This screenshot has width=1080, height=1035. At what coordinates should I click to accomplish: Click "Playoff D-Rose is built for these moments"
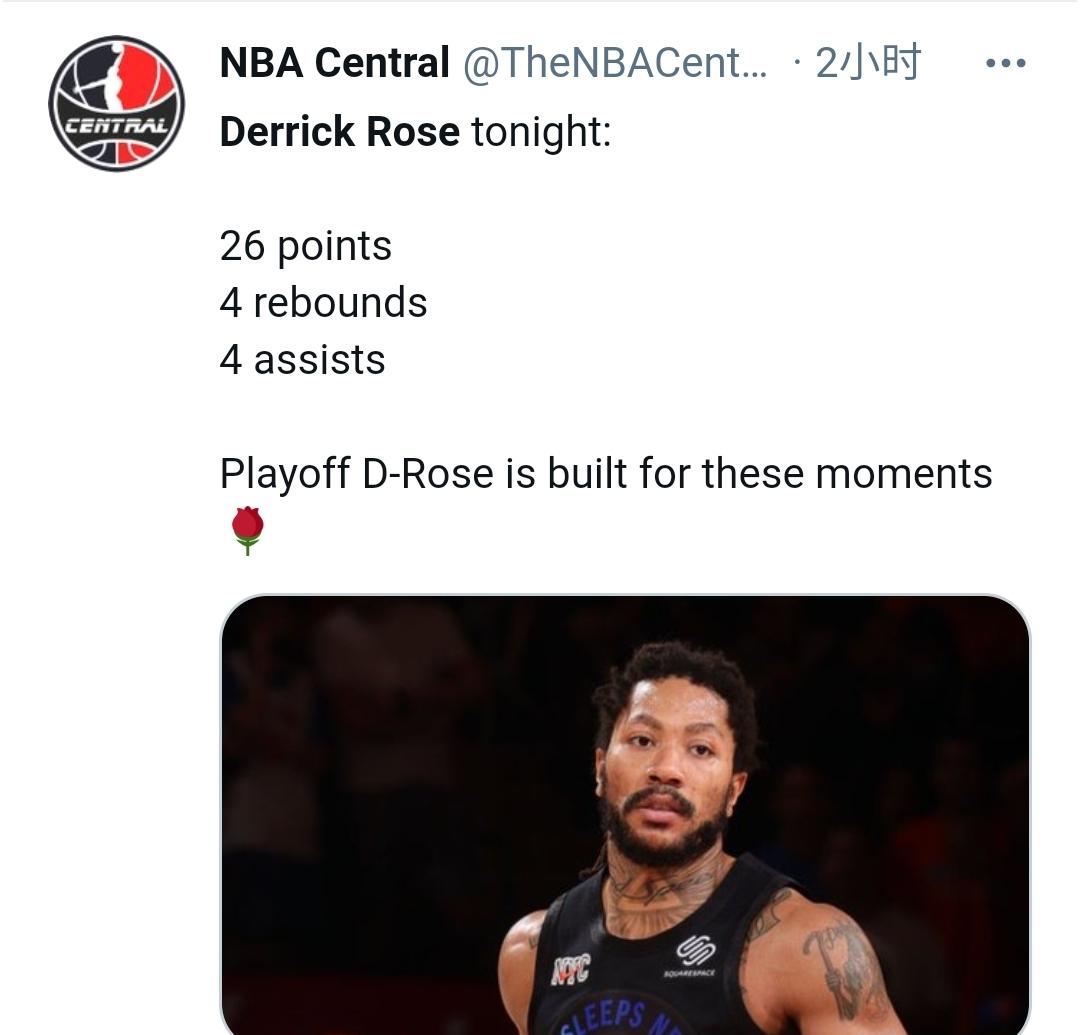pyautogui.click(x=605, y=473)
